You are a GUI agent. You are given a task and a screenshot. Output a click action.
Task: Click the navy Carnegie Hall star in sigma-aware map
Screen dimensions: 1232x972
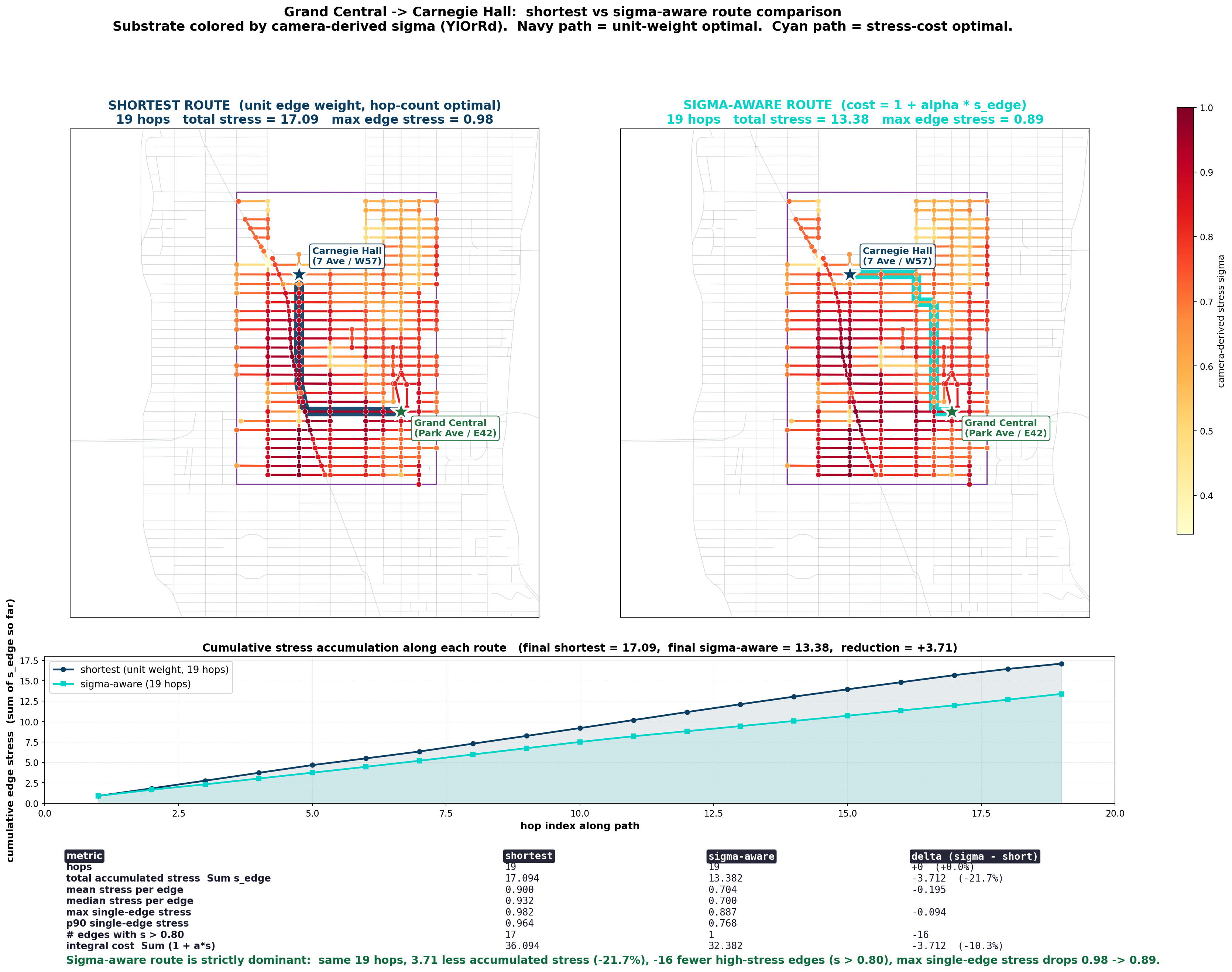click(x=849, y=274)
